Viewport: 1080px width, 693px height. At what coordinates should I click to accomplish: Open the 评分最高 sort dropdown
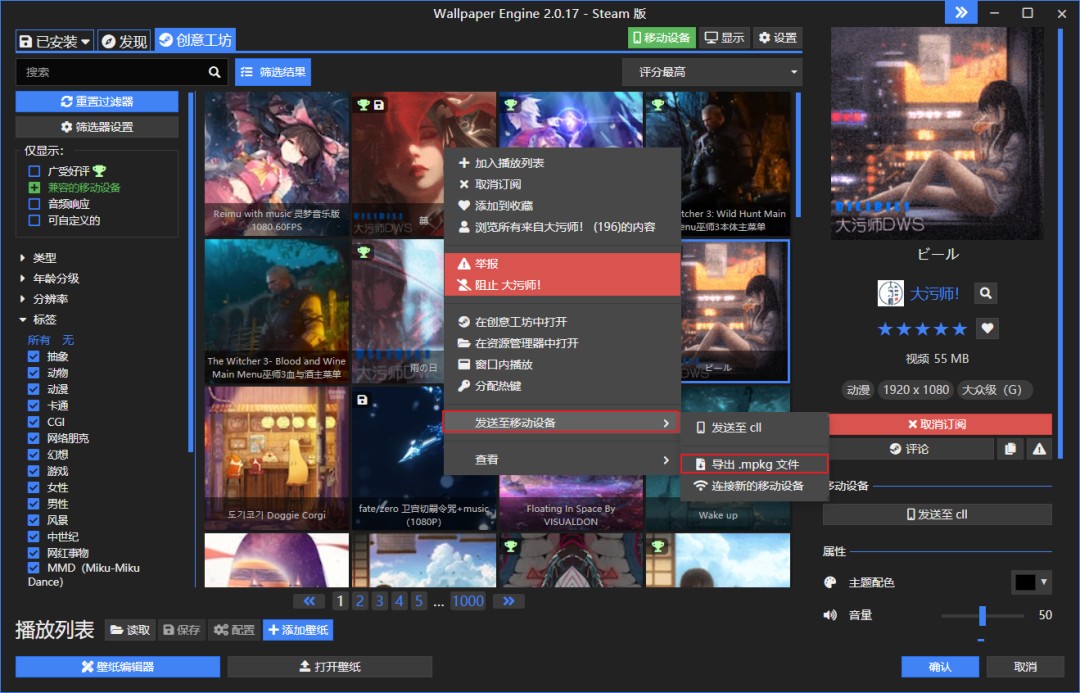tap(711, 72)
